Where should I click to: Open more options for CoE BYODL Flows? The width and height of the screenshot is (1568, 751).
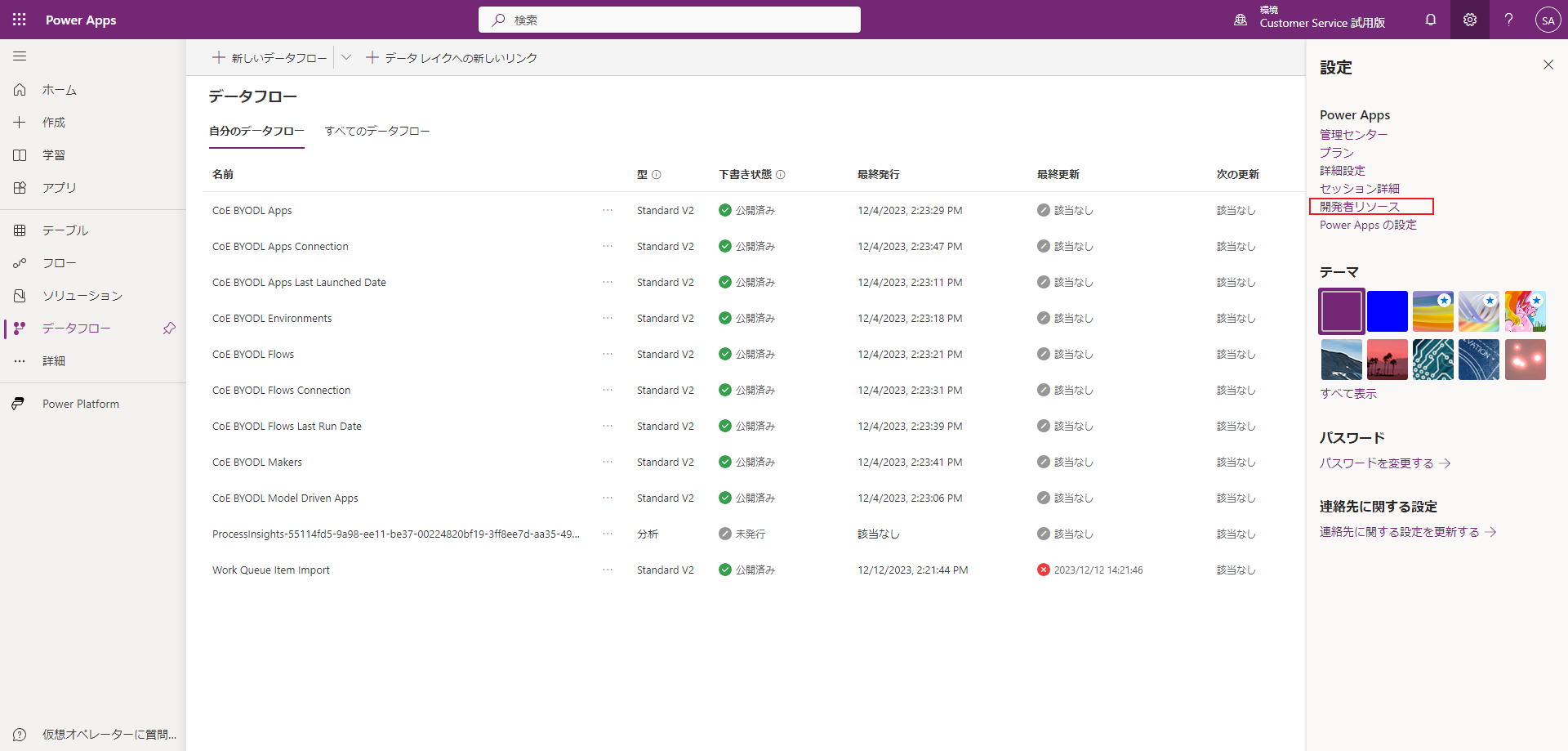(608, 354)
